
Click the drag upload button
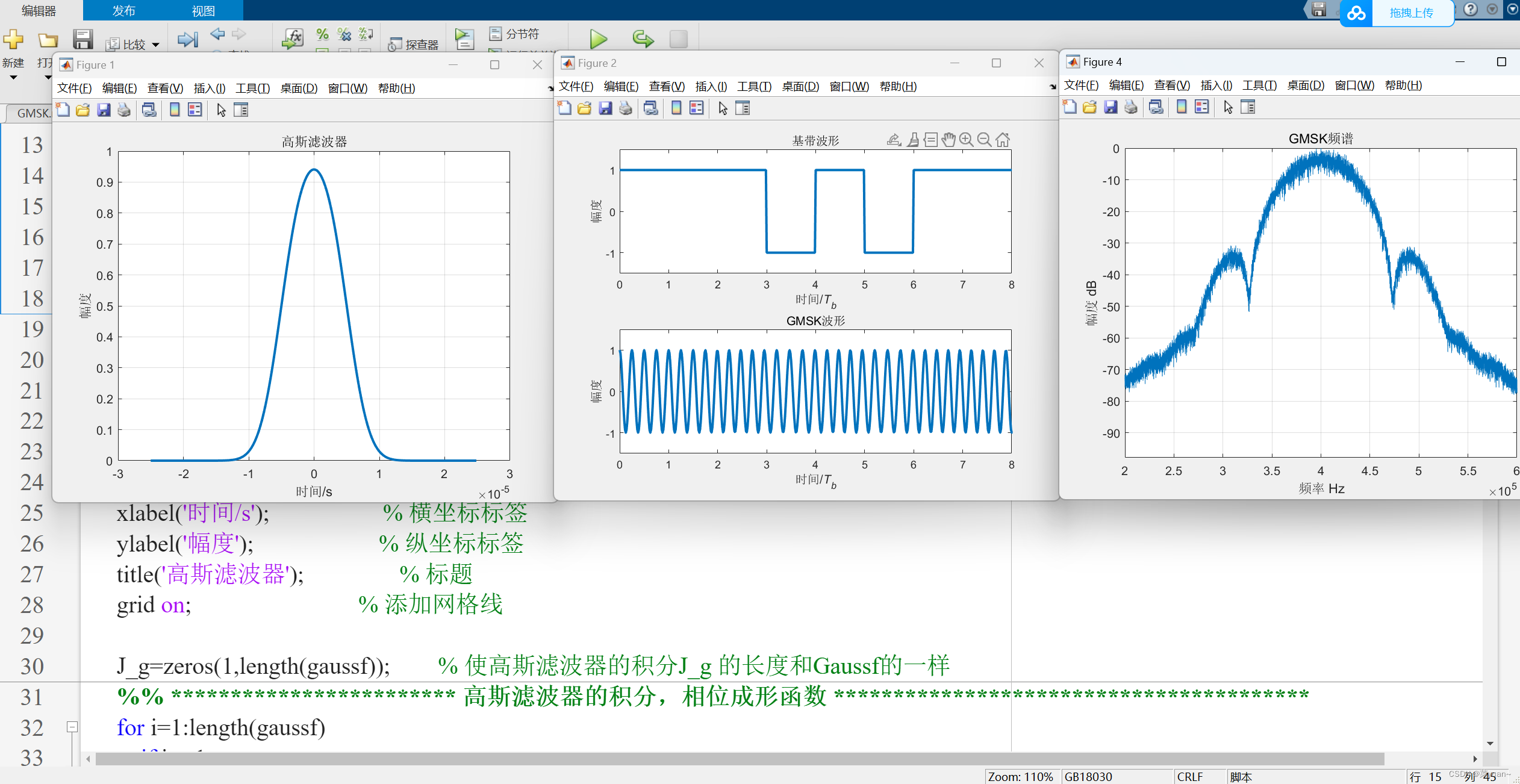[1397, 13]
